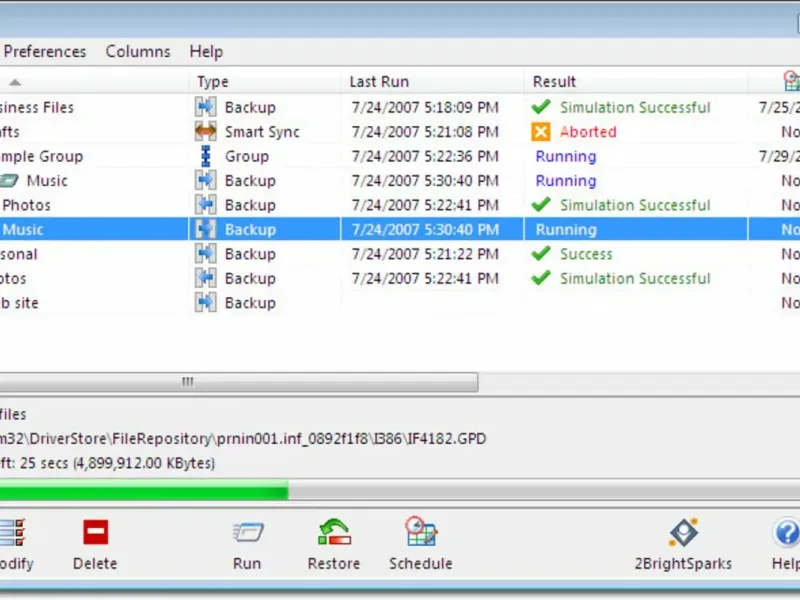
Task: Click the Smart Sync orange arrows icon
Action: pyautogui.click(x=205, y=131)
